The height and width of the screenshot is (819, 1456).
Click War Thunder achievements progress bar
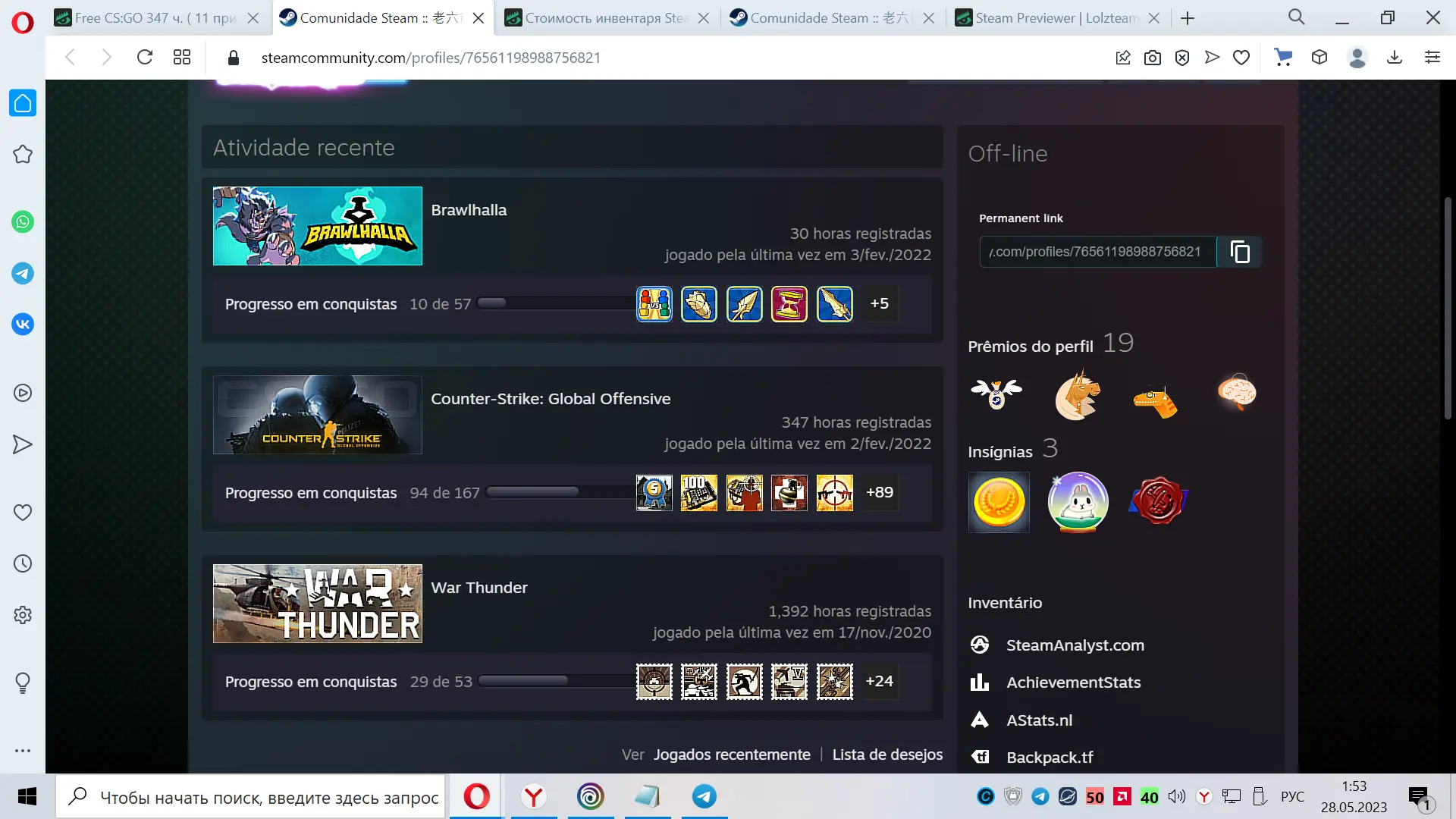[x=556, y=681]
